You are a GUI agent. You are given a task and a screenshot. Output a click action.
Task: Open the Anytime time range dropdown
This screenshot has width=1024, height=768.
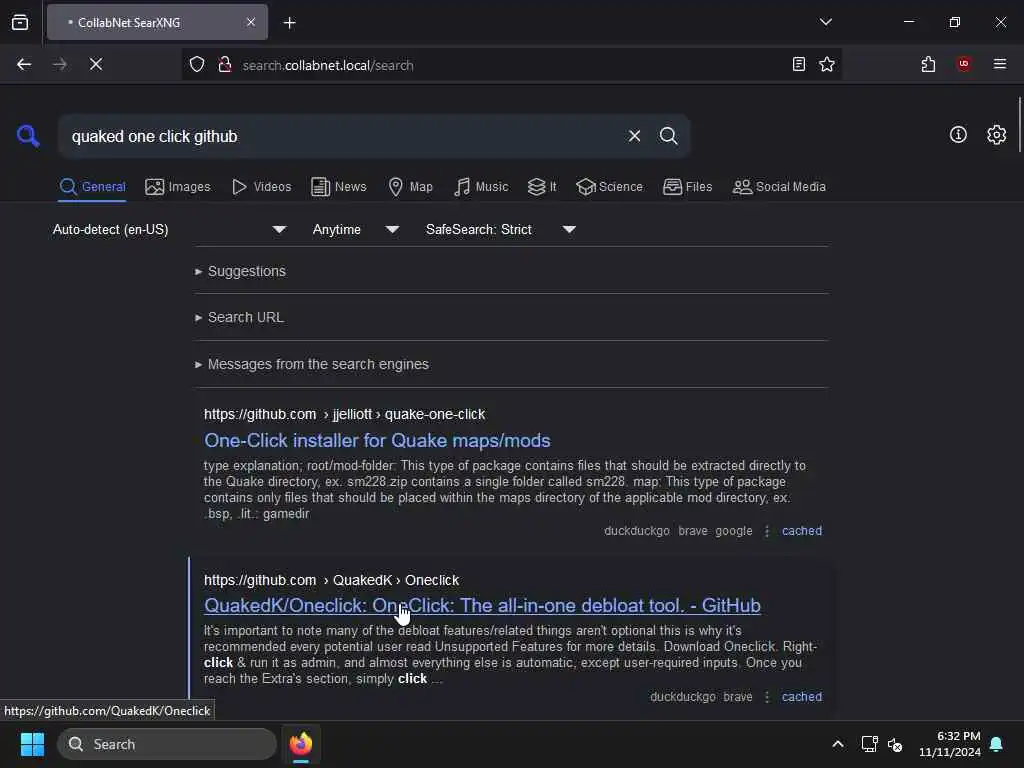[x=356, y=229]
